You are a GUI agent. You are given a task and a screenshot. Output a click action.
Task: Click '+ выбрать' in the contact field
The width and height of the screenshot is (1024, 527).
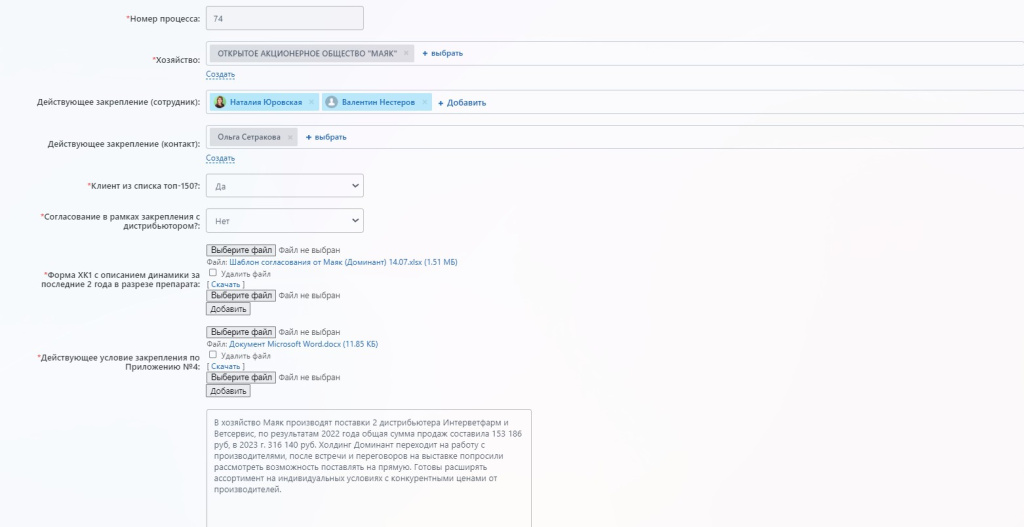tap(326, 137)
